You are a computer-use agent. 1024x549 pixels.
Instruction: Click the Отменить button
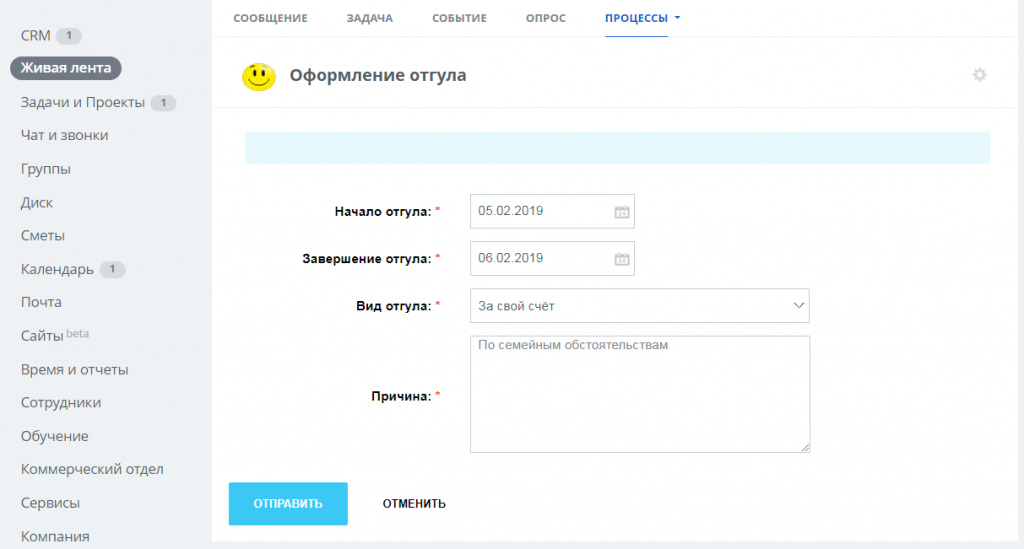point(414,503)
